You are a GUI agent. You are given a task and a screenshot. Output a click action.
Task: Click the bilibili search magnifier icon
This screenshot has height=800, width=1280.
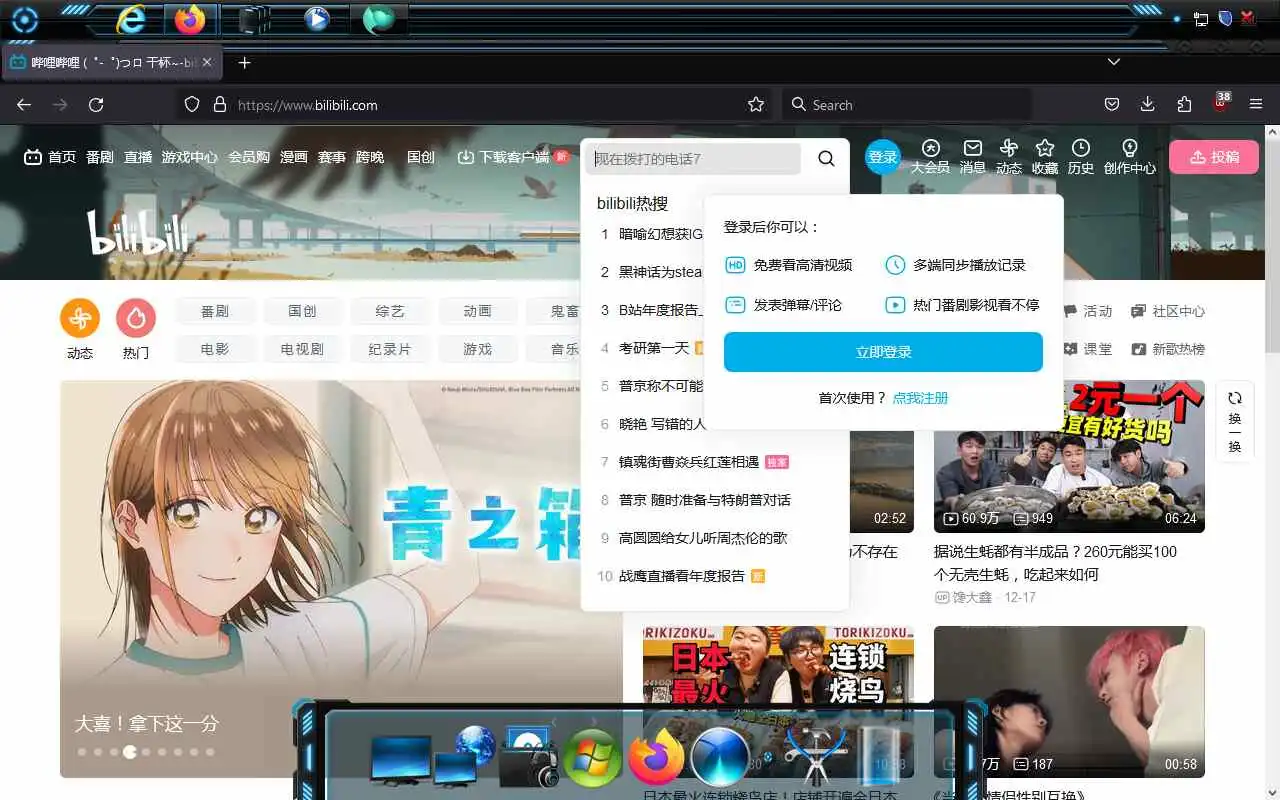tap(826, 158)
